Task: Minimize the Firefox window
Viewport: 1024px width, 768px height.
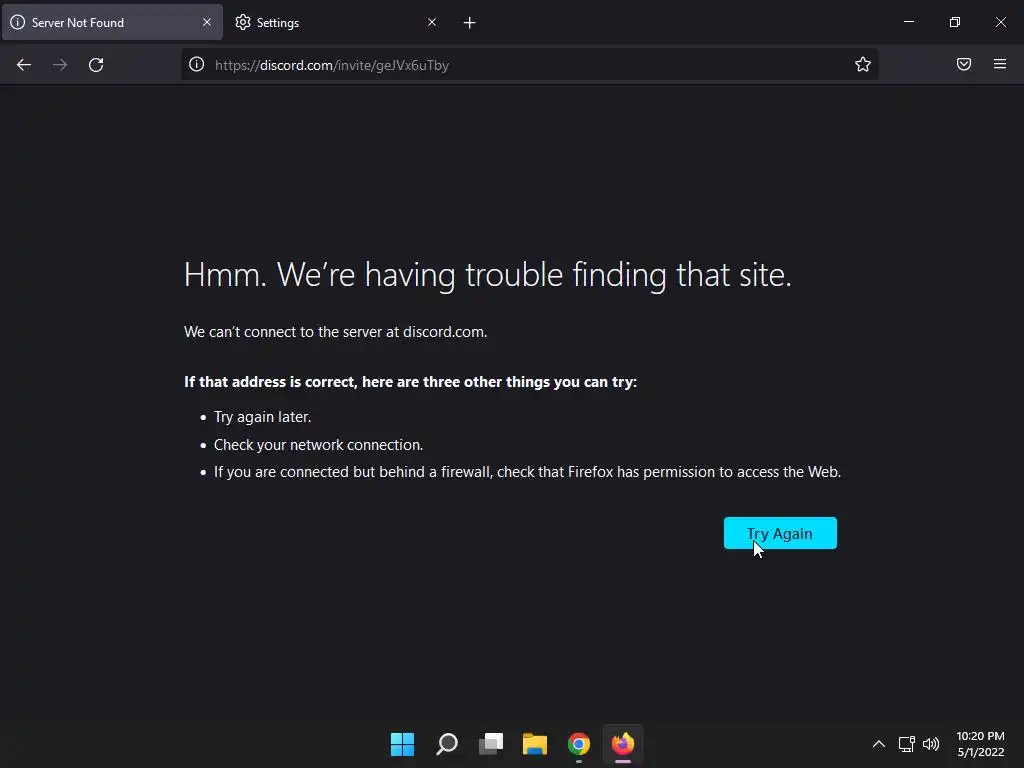Action: (909, 22)
